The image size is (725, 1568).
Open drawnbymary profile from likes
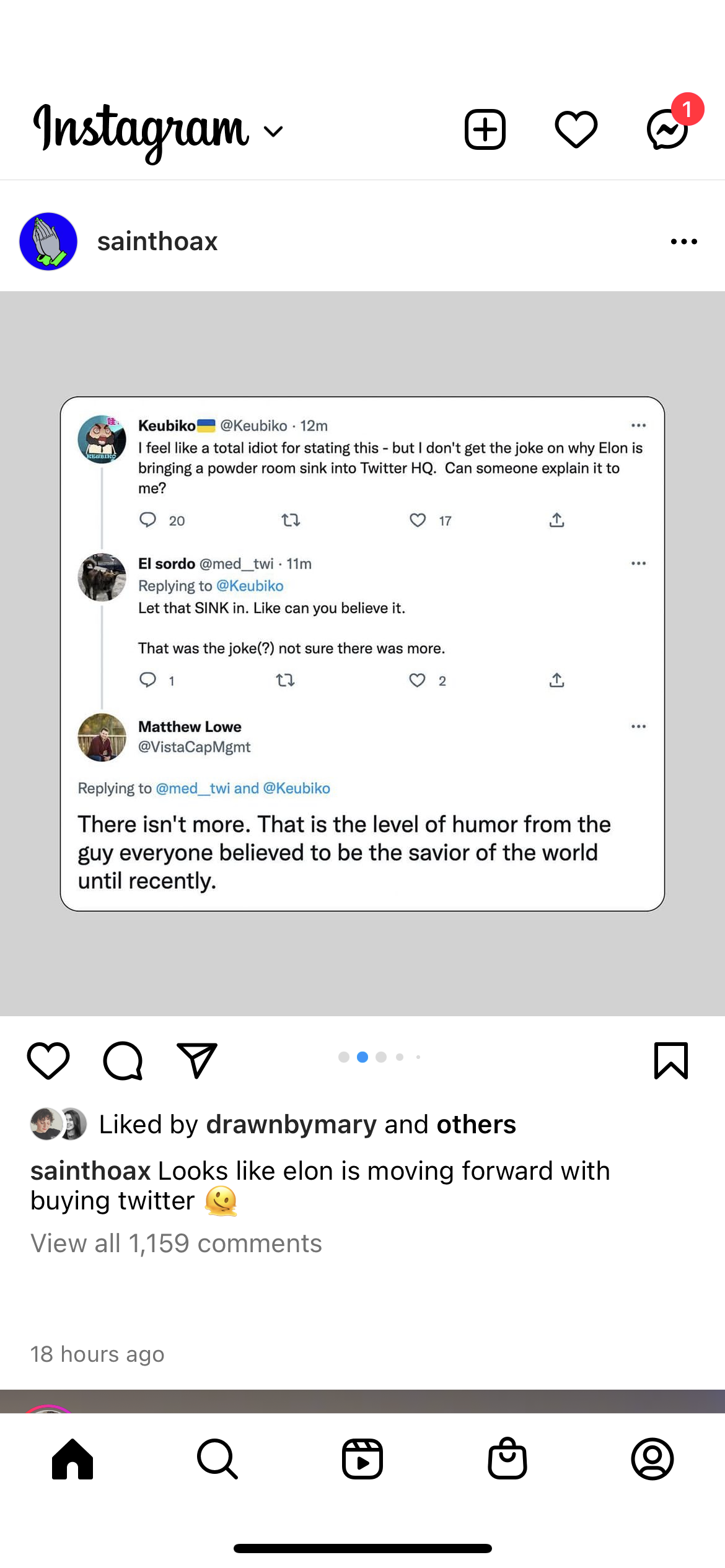291,1124
